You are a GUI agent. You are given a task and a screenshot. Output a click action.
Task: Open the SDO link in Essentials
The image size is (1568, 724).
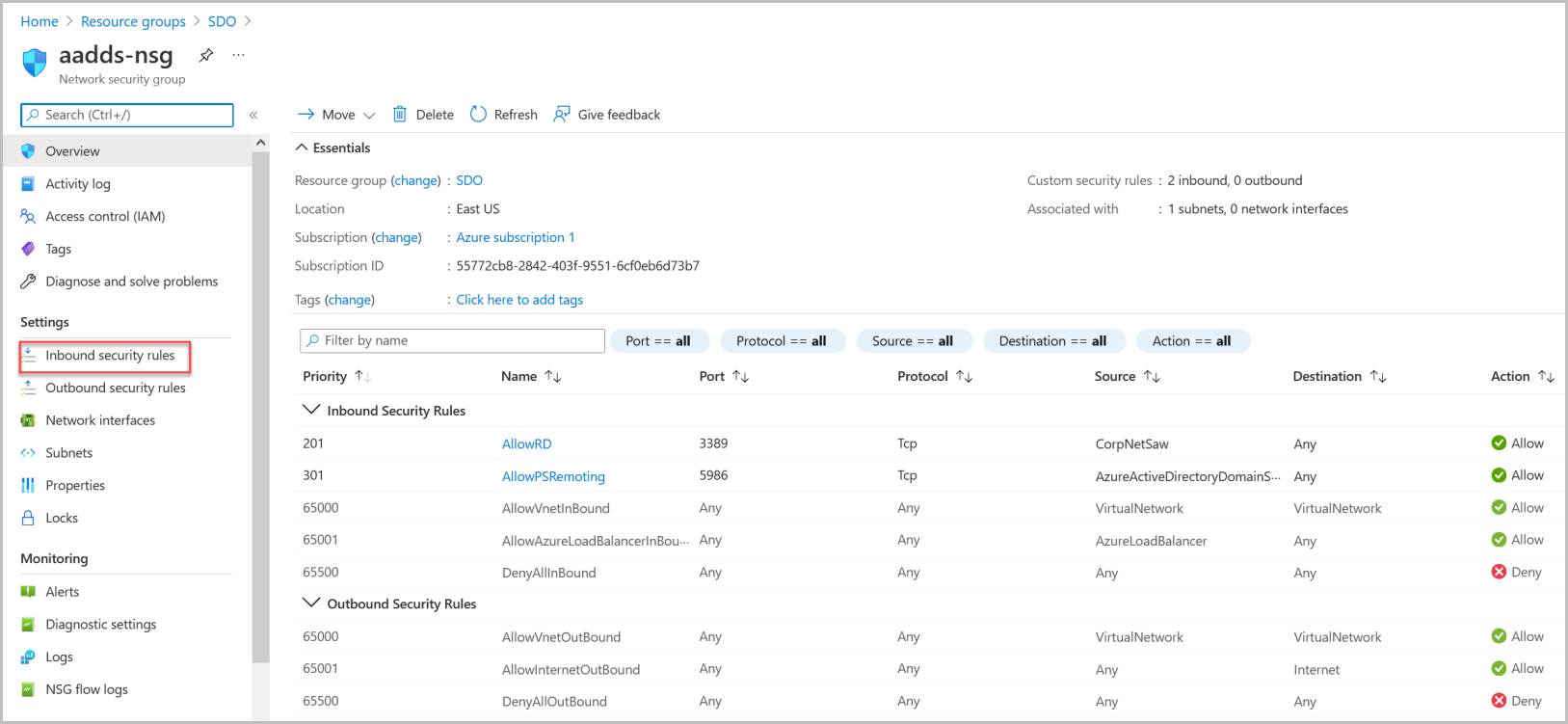click(x=469, y=180)
